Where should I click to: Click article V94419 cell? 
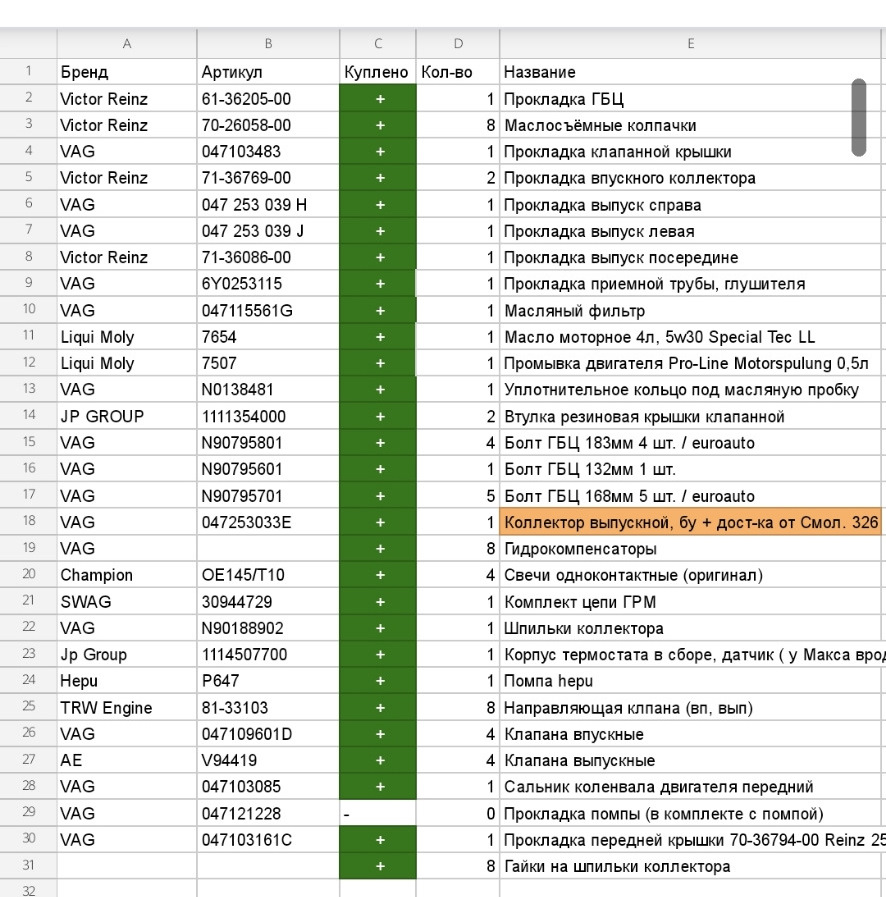(x=268, y=760)
